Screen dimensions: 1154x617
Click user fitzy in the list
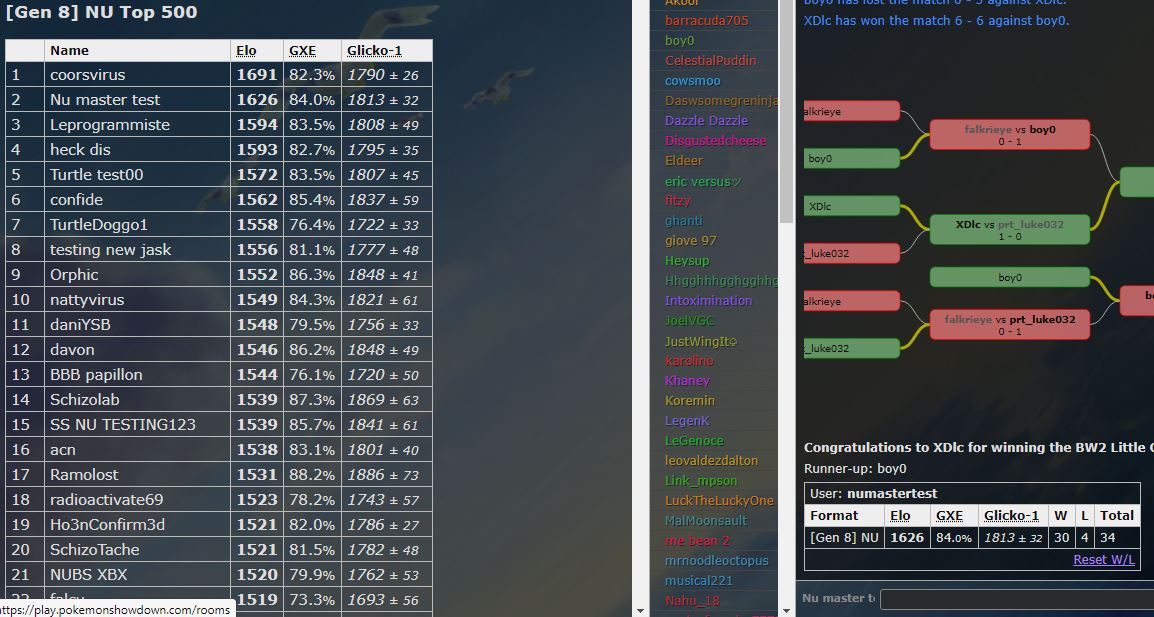678,200
